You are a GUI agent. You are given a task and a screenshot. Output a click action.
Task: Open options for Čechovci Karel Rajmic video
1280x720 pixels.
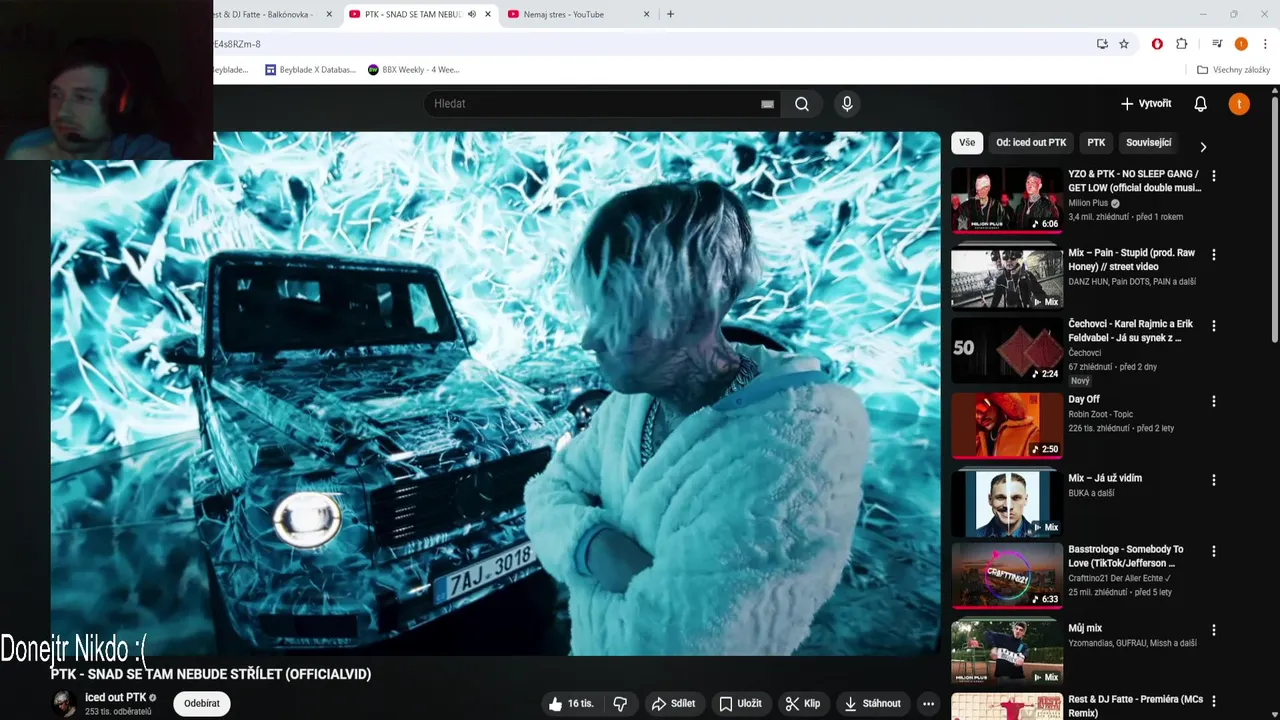(1214, 326)
